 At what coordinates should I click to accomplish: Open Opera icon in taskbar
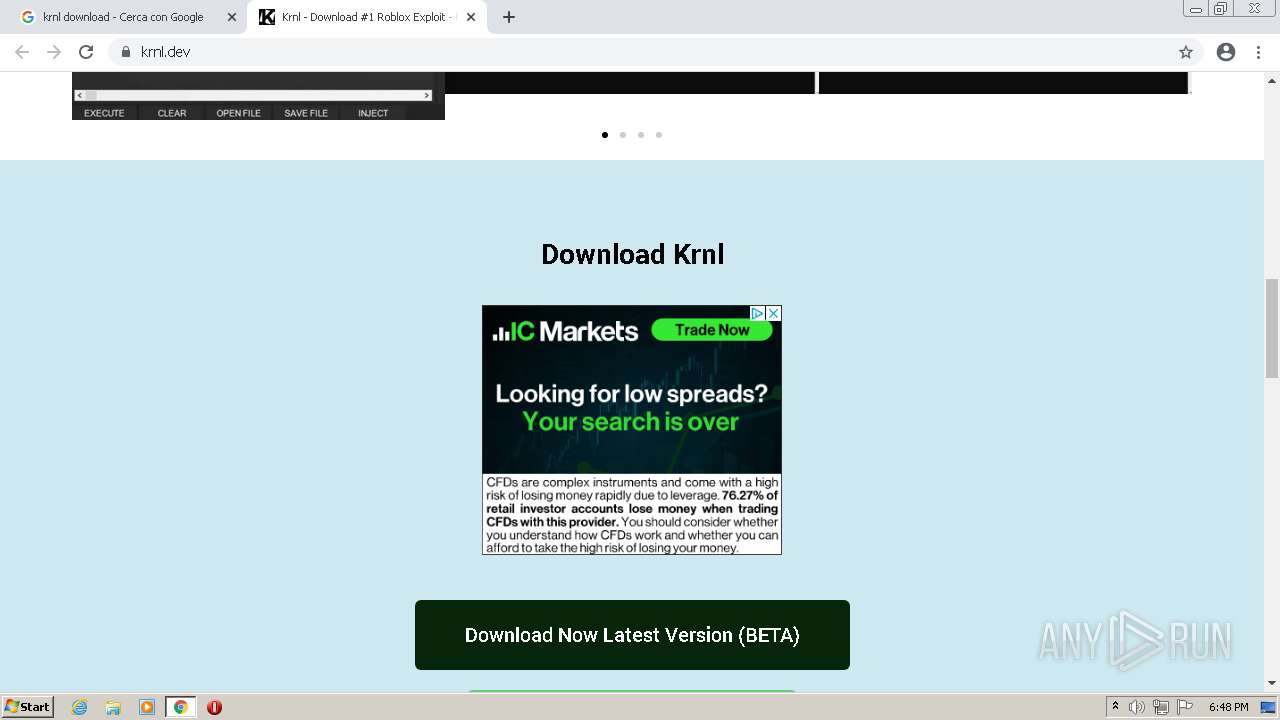point(214,707)
